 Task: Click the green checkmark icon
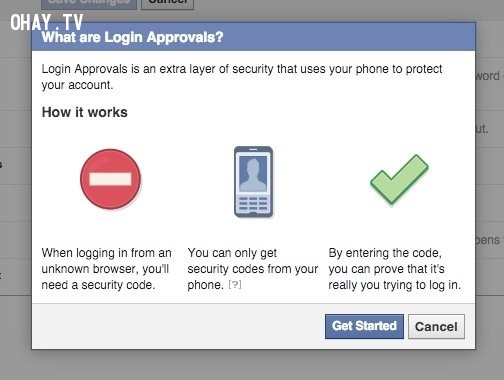[399, 179]
